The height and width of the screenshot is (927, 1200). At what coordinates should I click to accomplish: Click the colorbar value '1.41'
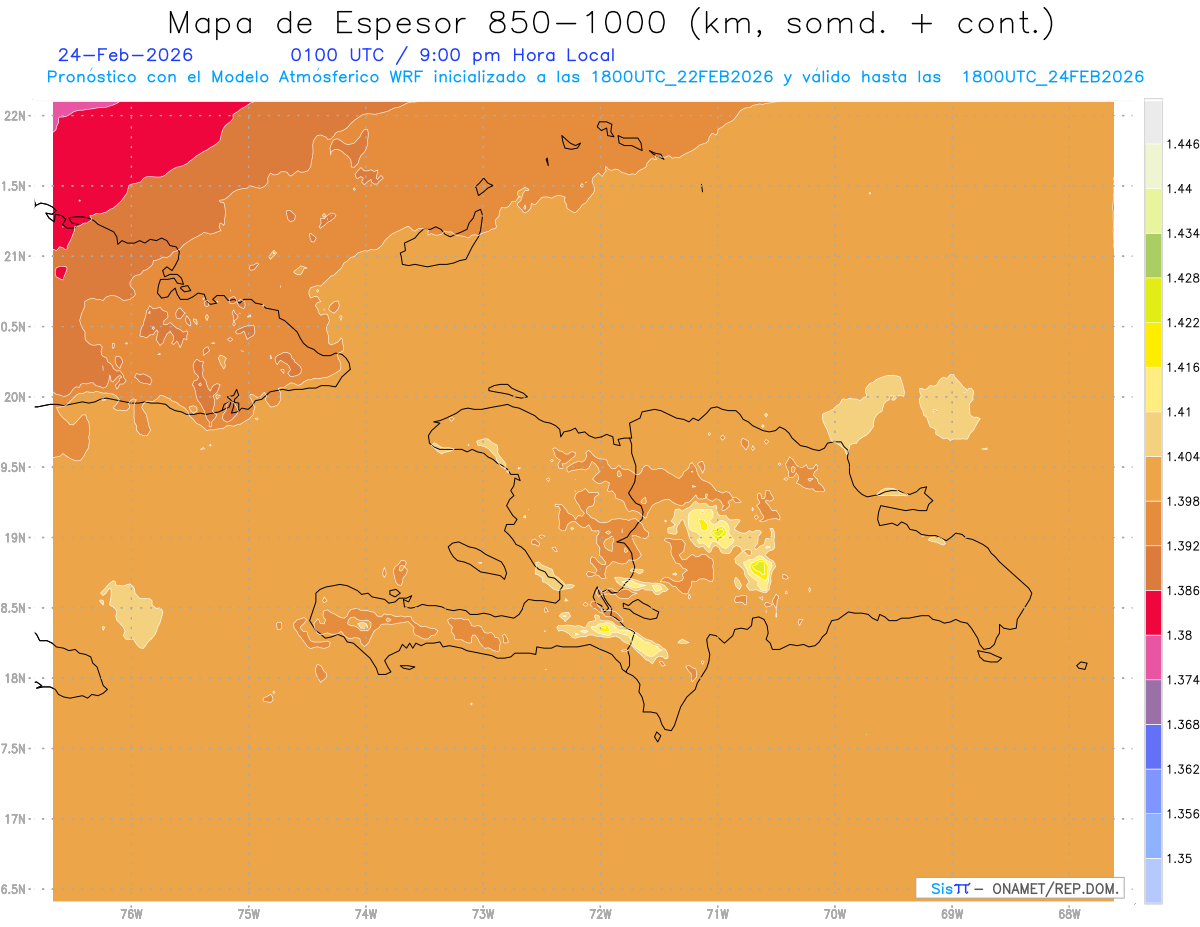pos(1180,412)
